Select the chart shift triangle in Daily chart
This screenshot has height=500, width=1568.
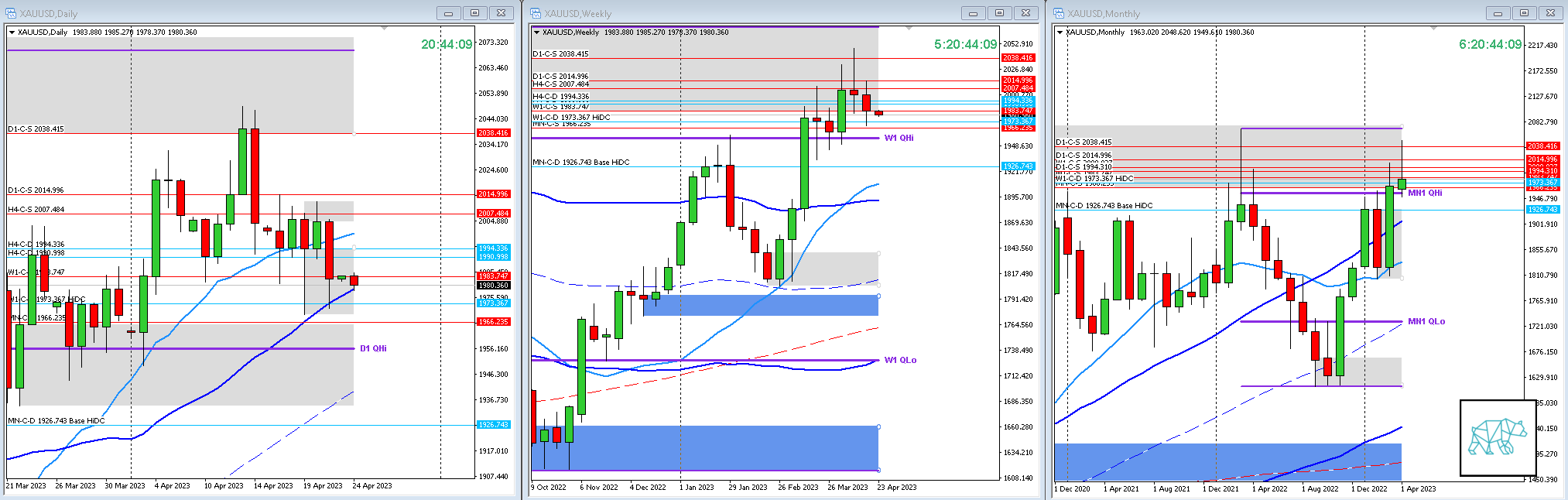pos(385,29)
